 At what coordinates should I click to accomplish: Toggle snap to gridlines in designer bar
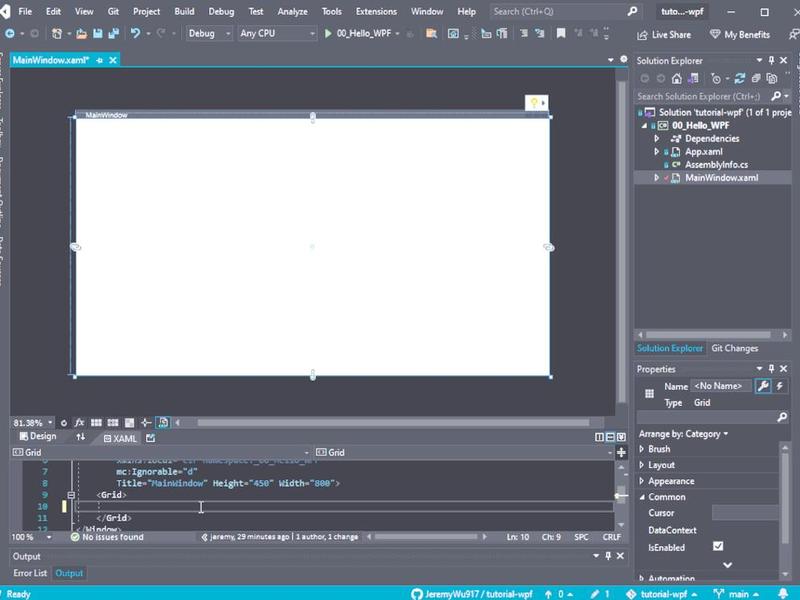(113, 422)
